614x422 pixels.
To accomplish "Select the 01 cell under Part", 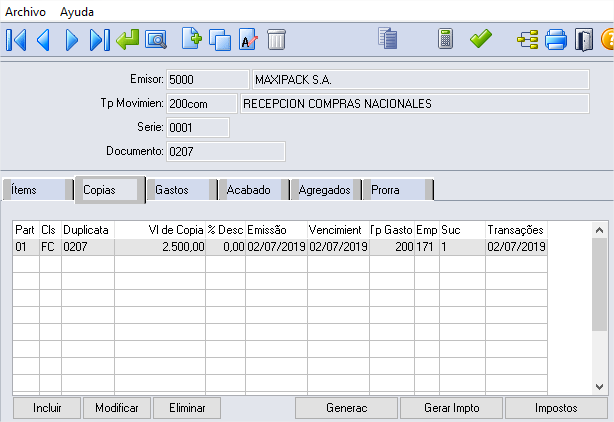I will tap(26, 247).
